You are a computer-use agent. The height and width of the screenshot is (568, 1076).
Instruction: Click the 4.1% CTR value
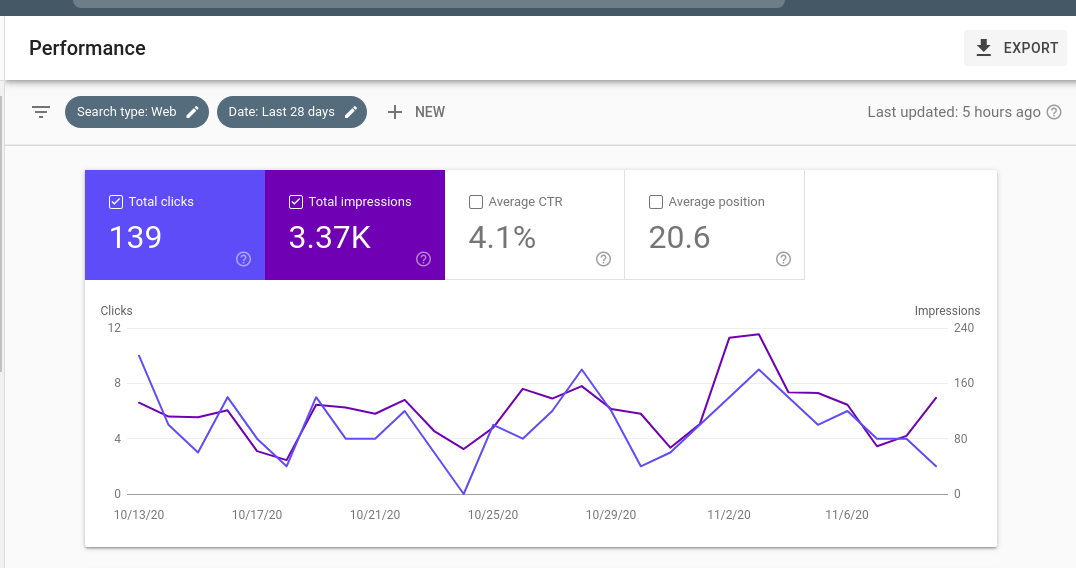tap(502, 237)
